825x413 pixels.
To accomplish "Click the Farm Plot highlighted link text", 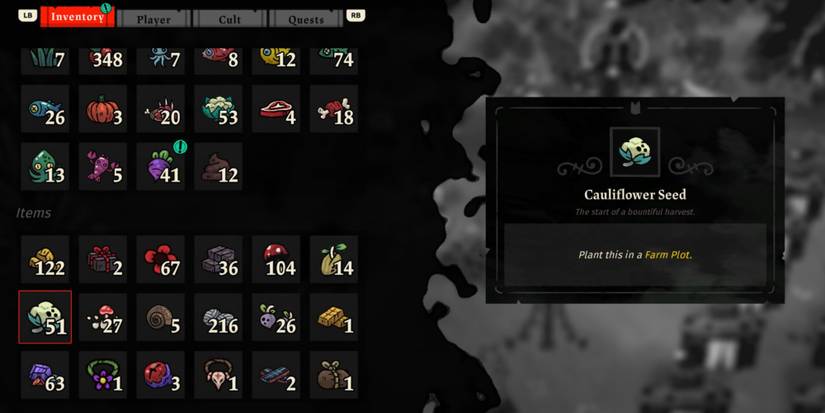I will (667, 255).
